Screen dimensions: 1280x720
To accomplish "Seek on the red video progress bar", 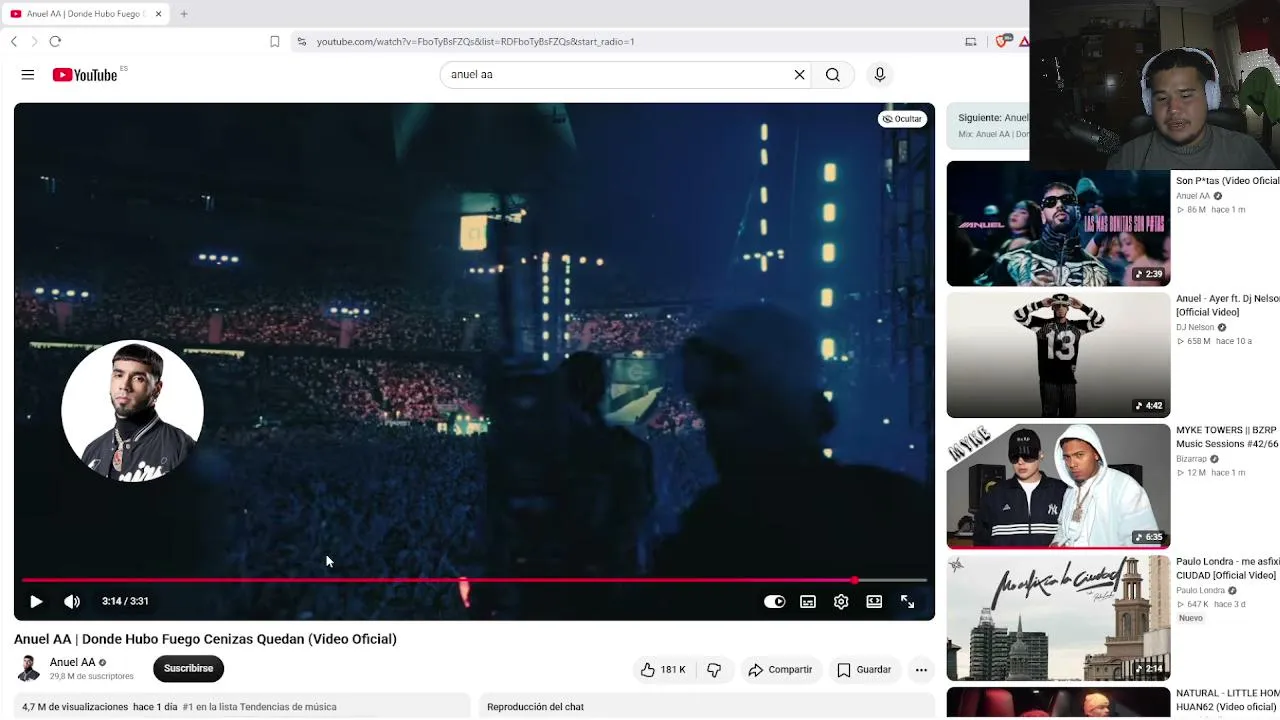I will [474, 580].
